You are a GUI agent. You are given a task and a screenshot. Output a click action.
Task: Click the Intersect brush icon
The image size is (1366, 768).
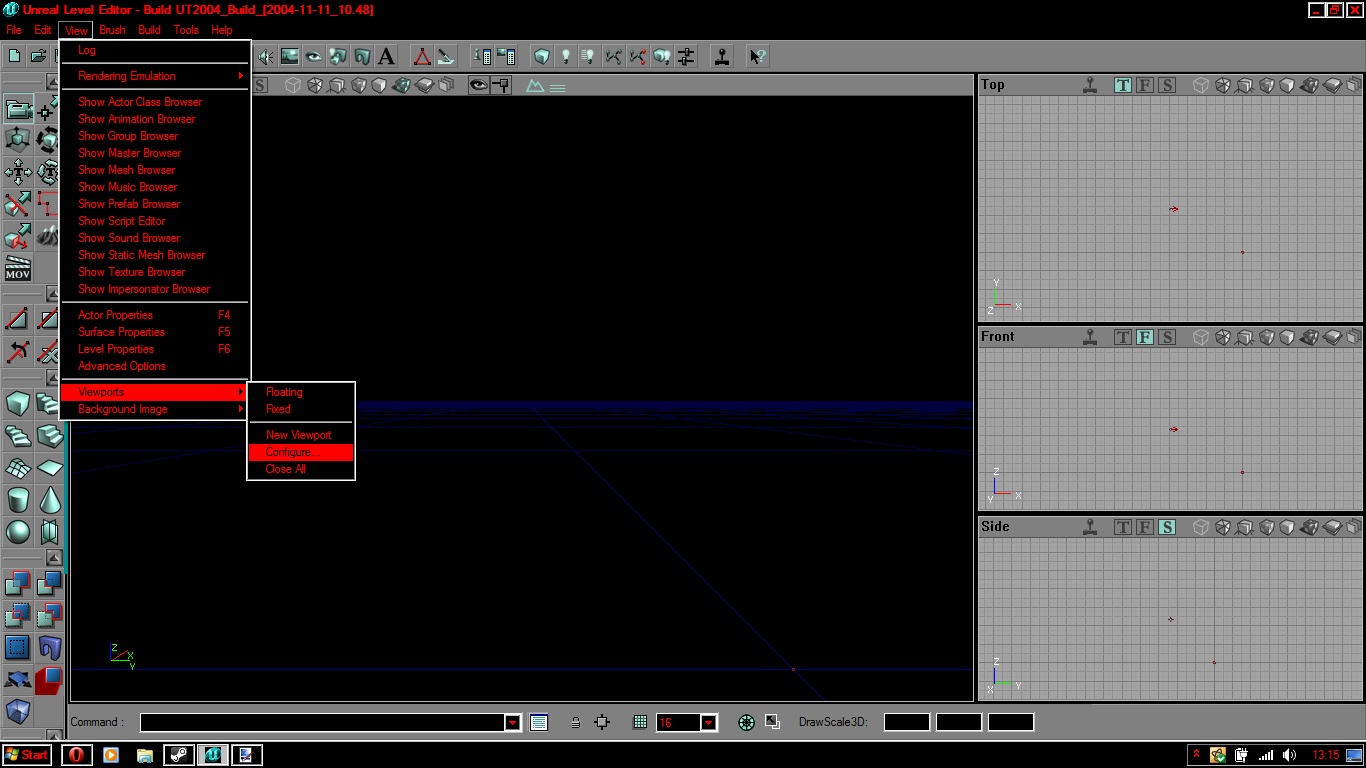18,614
